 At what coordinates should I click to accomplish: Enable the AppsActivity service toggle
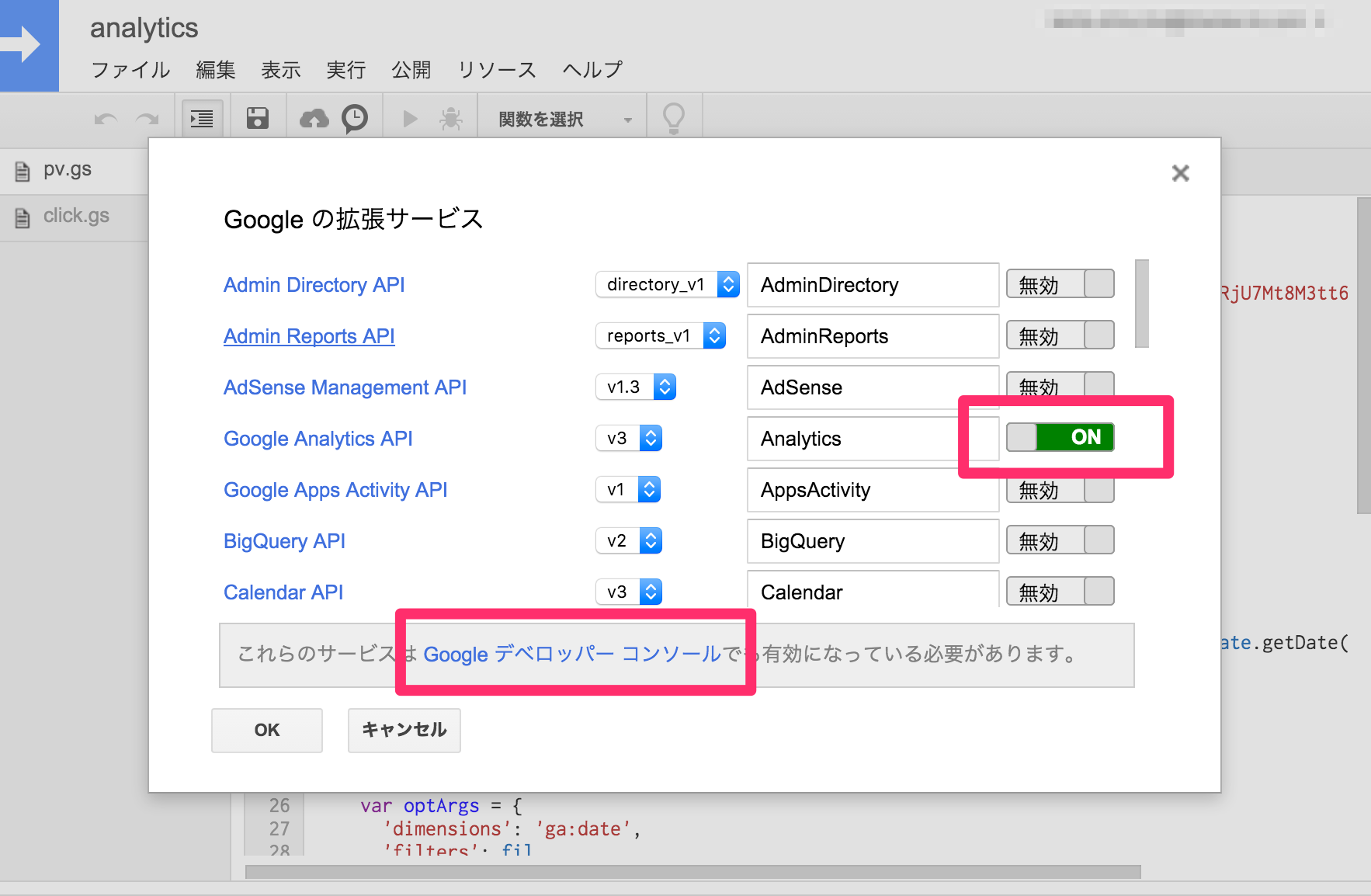(x=1060, y=490)
